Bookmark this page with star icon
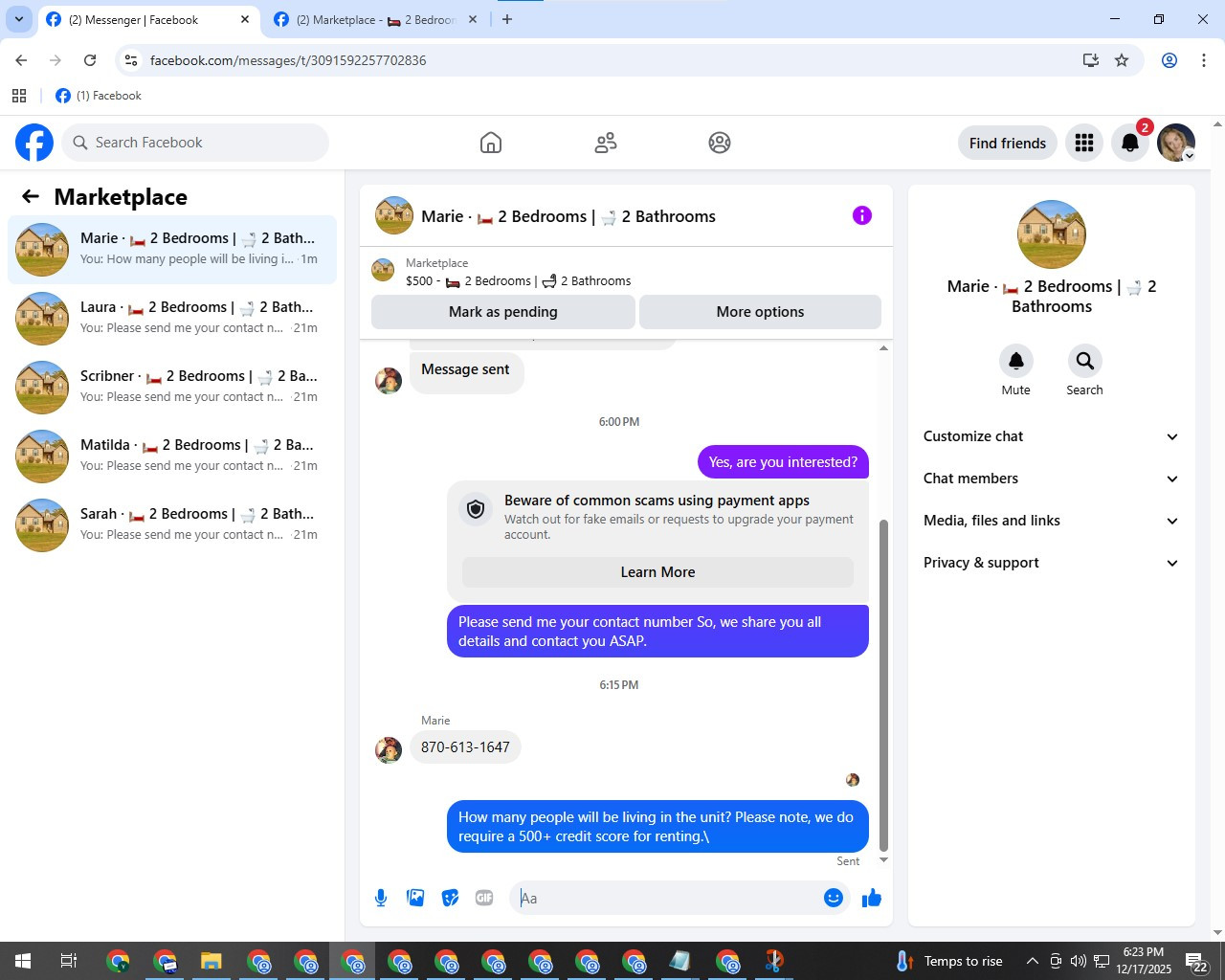Screen dimensions: 1225x980 point(1122,60)
